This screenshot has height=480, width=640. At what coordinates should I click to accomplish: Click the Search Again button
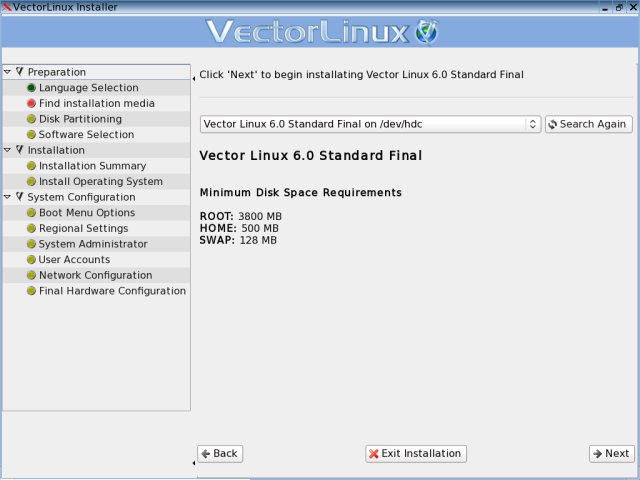[x=589, y=124]
